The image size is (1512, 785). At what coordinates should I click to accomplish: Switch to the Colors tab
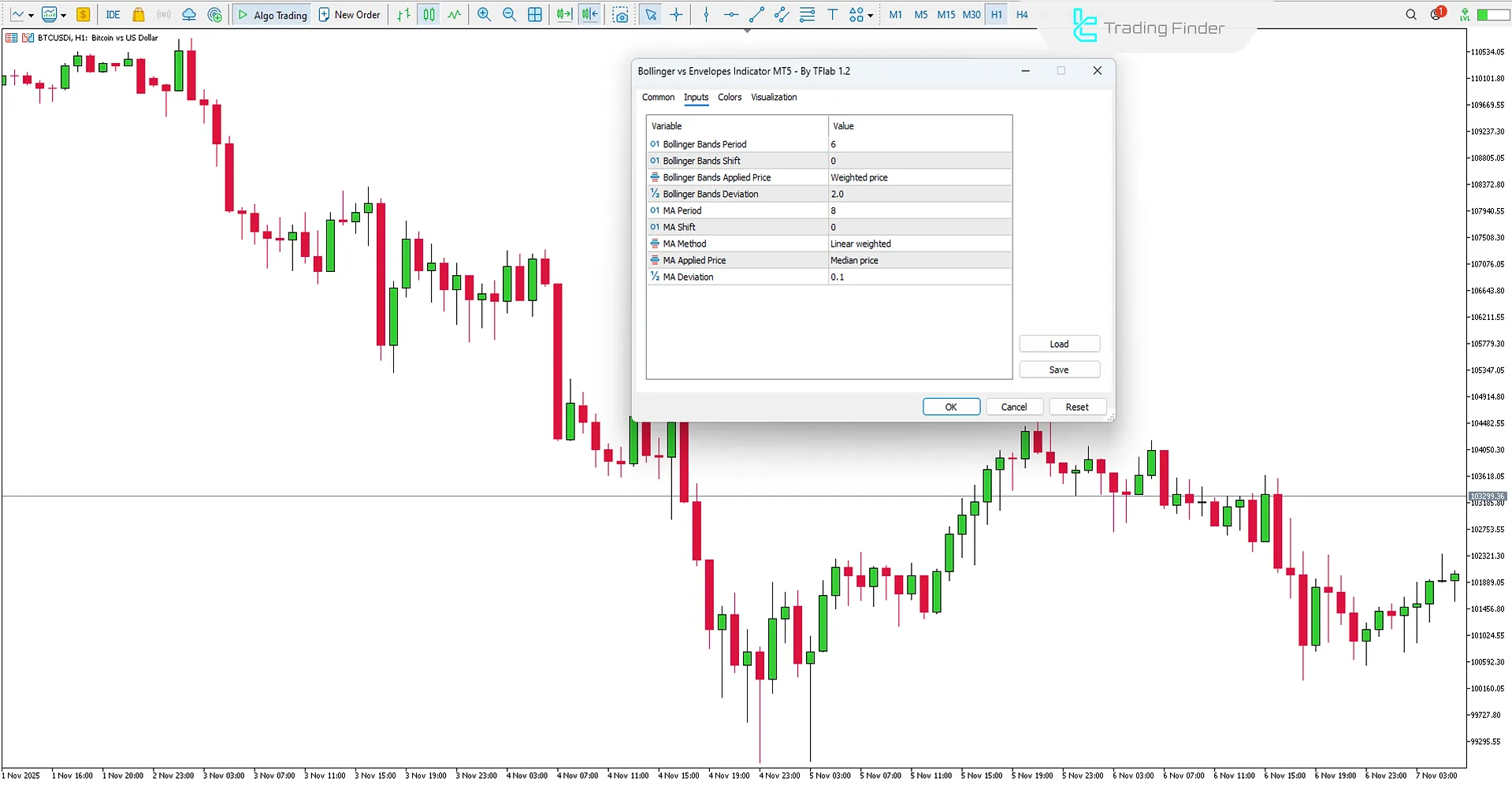point(730,97)
